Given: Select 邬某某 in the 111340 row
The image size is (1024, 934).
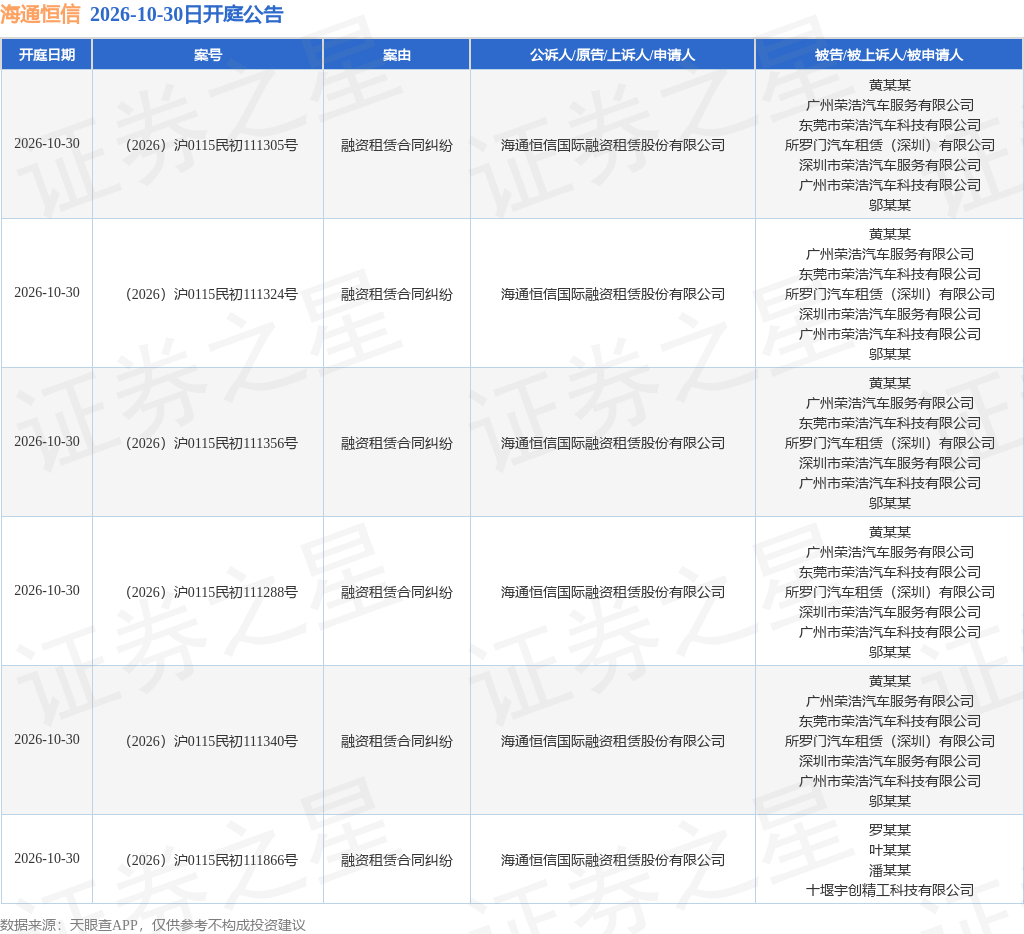Looking at the screenshot, I should (x=889, y=801).
